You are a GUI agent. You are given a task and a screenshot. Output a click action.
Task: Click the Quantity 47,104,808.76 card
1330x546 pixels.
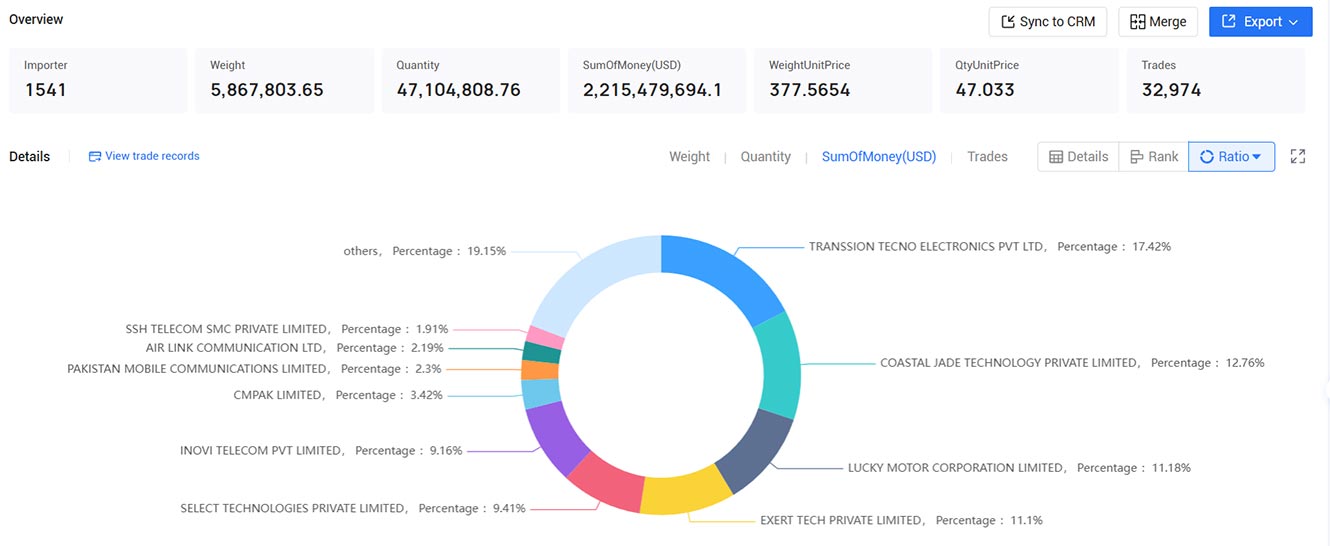pyautogui.click(x=471, y=80)
